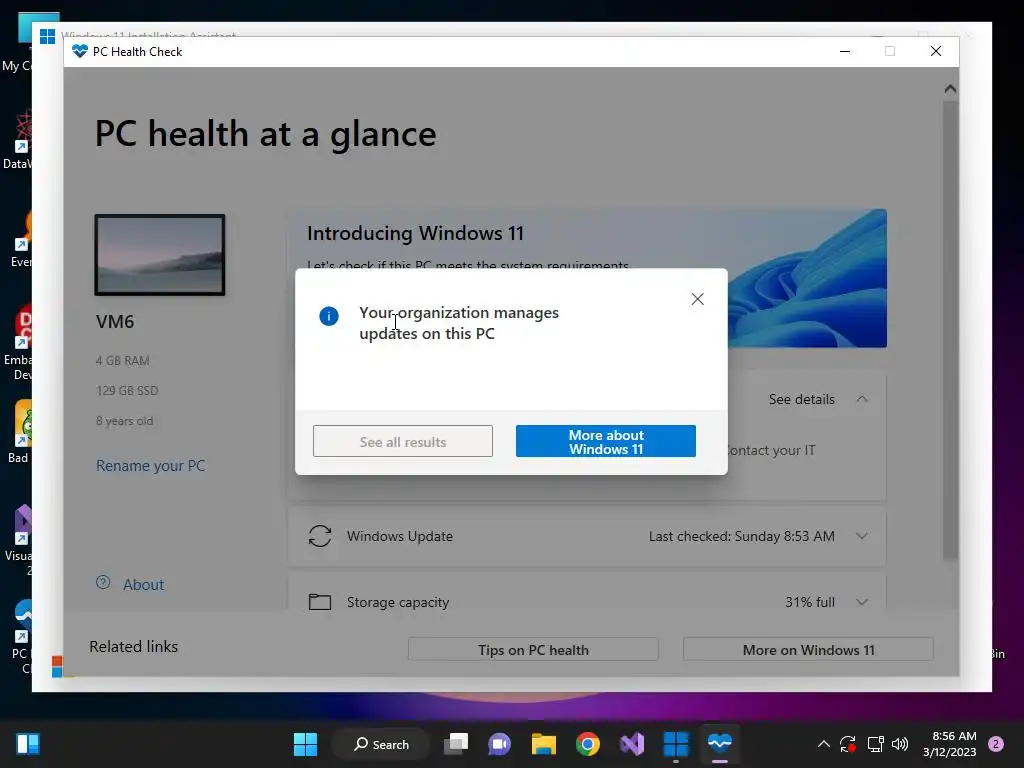Click the 4 GB RAM spec
The image size is (1024, 768).
coord(123,360)
